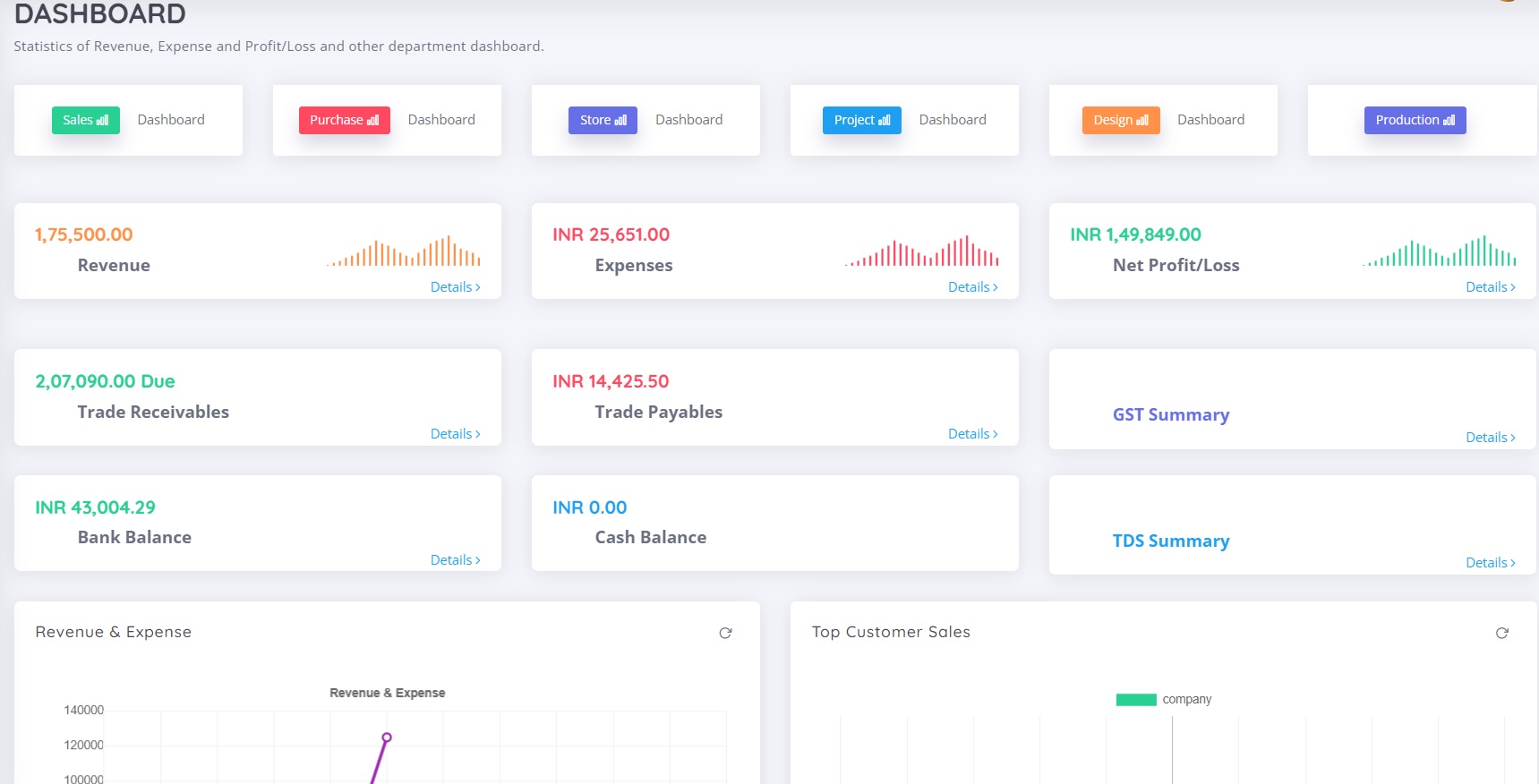Refresh the Revenue & Expense chart

(725, 633)
